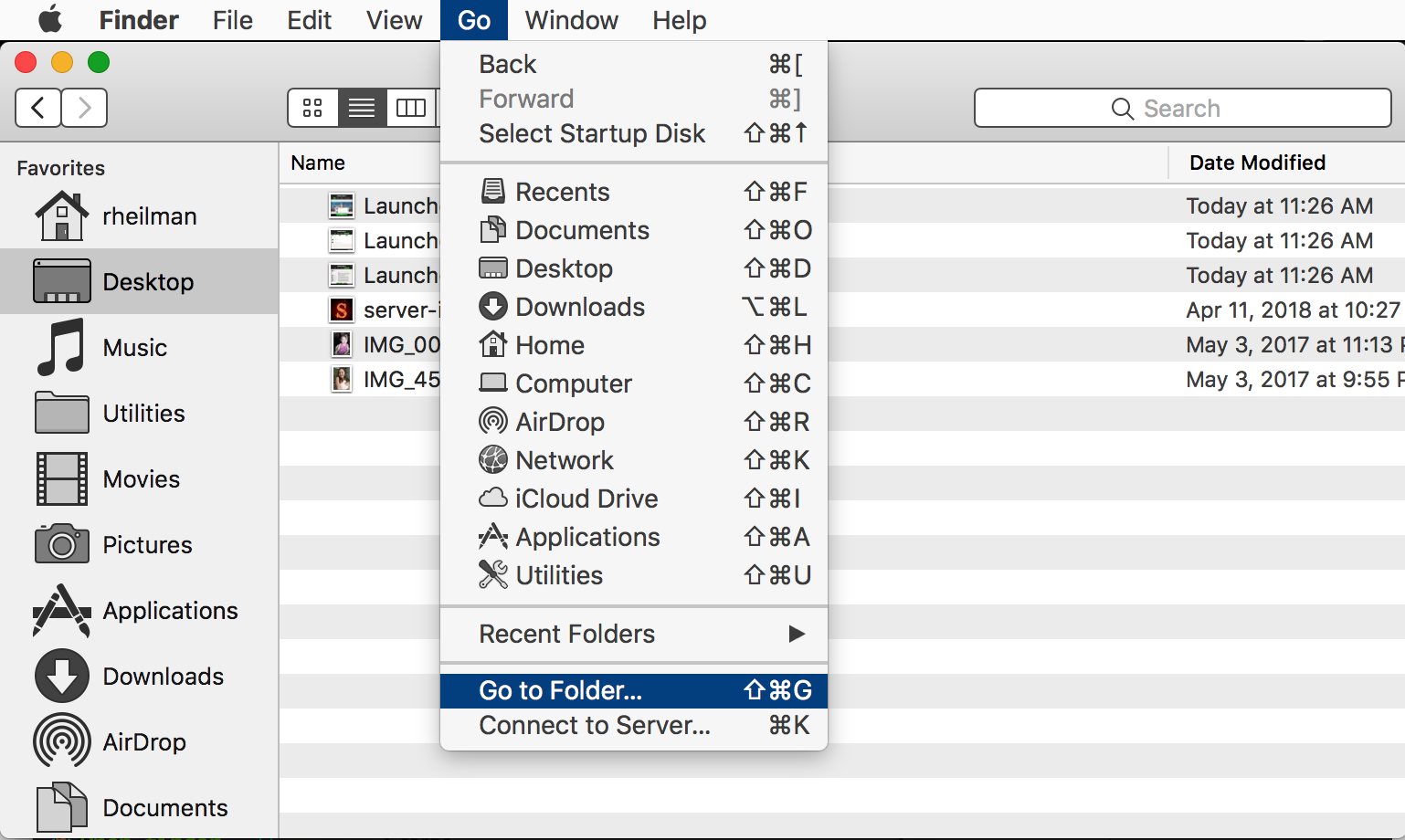Open AirDrop in the sidebar
1405x840 pixels.
tap(139, 741)
